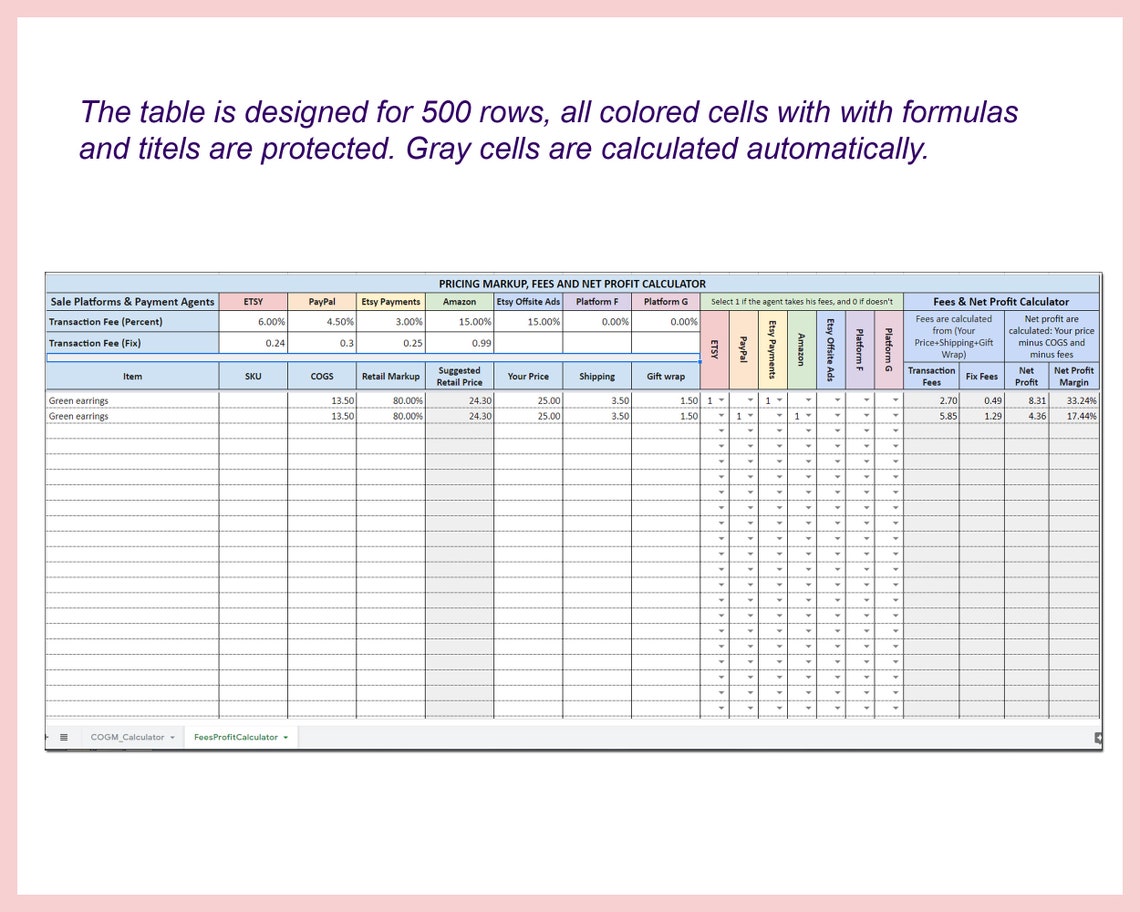Select the Net Profit Margin value 33.24%
Image resolution: width=1140 pixels, height=912 pixels.
1075,399
